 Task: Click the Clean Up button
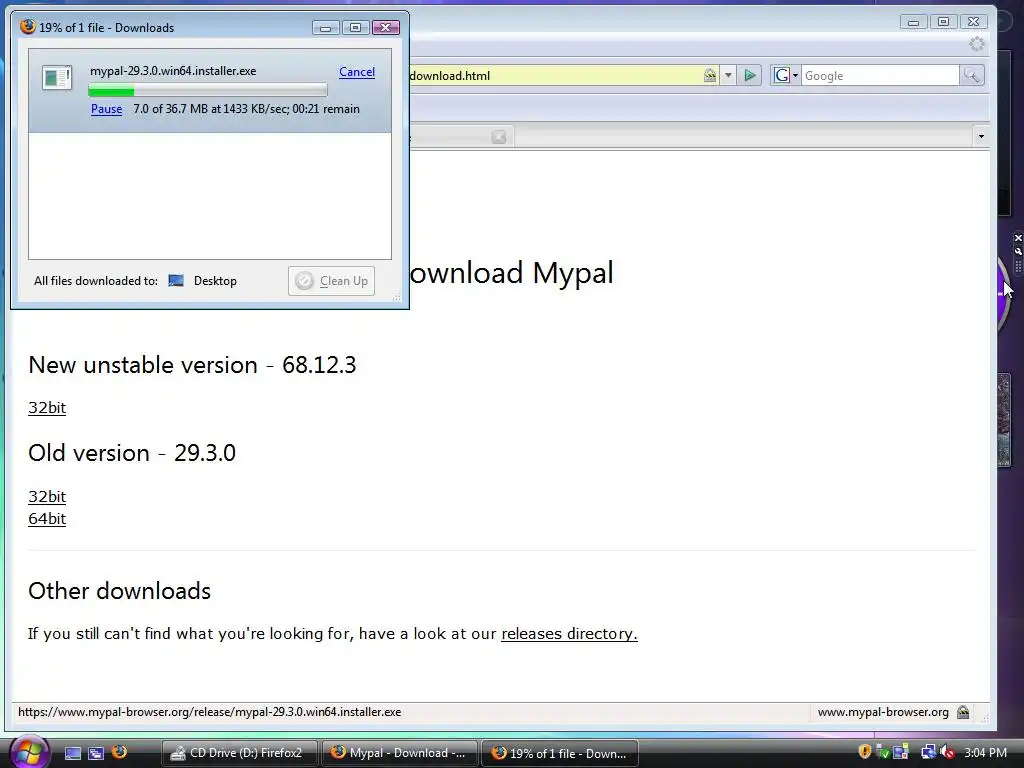(x=331, y=281)
